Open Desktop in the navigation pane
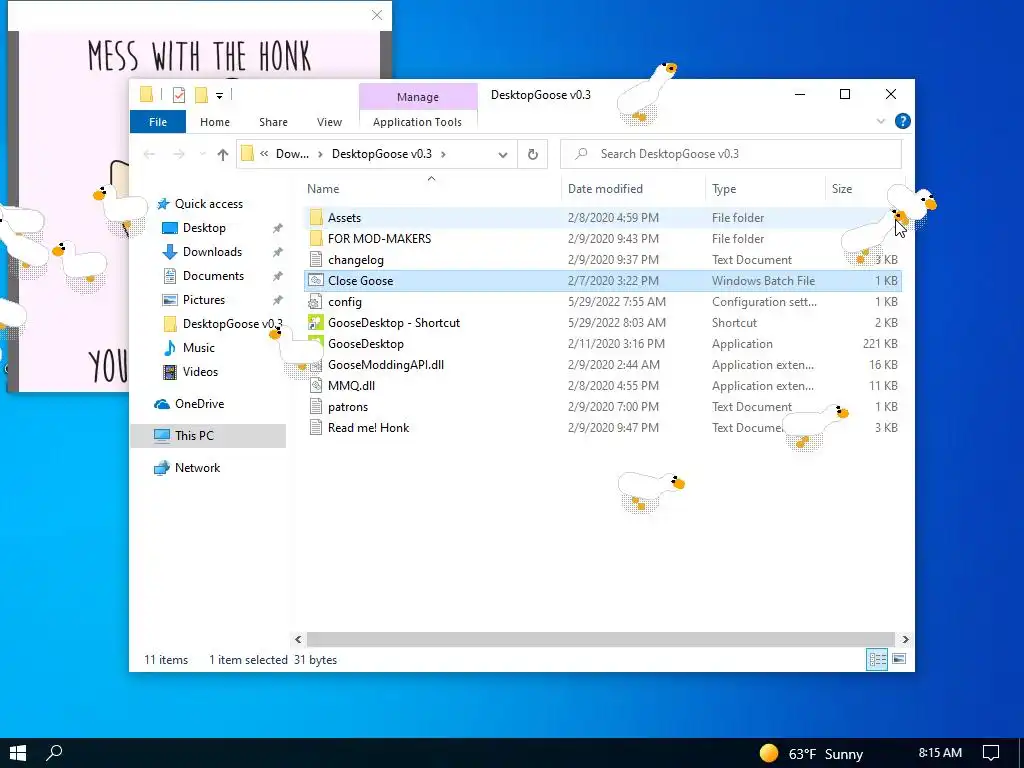This screenshot has height=768, width=1024. coord(204,228)
